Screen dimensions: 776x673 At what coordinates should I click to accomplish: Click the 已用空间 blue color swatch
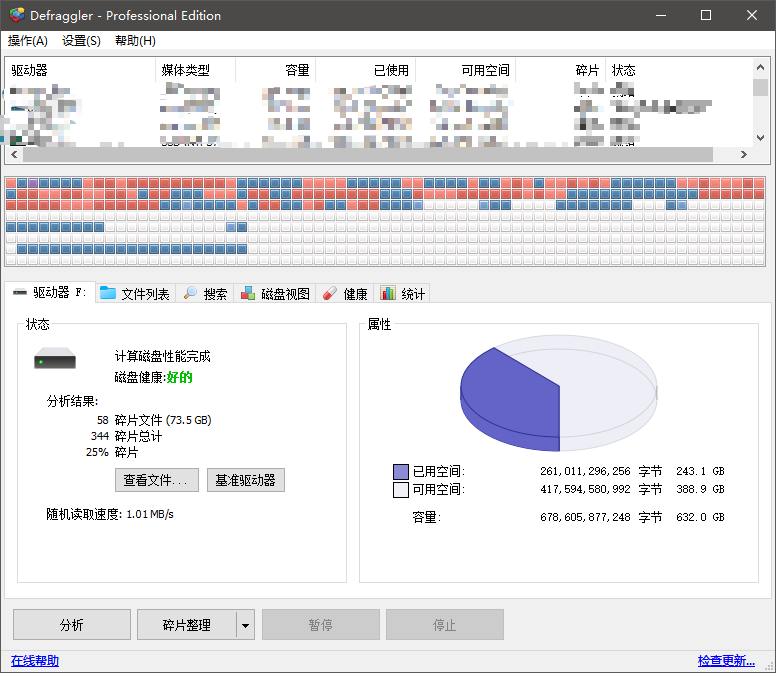401,472
